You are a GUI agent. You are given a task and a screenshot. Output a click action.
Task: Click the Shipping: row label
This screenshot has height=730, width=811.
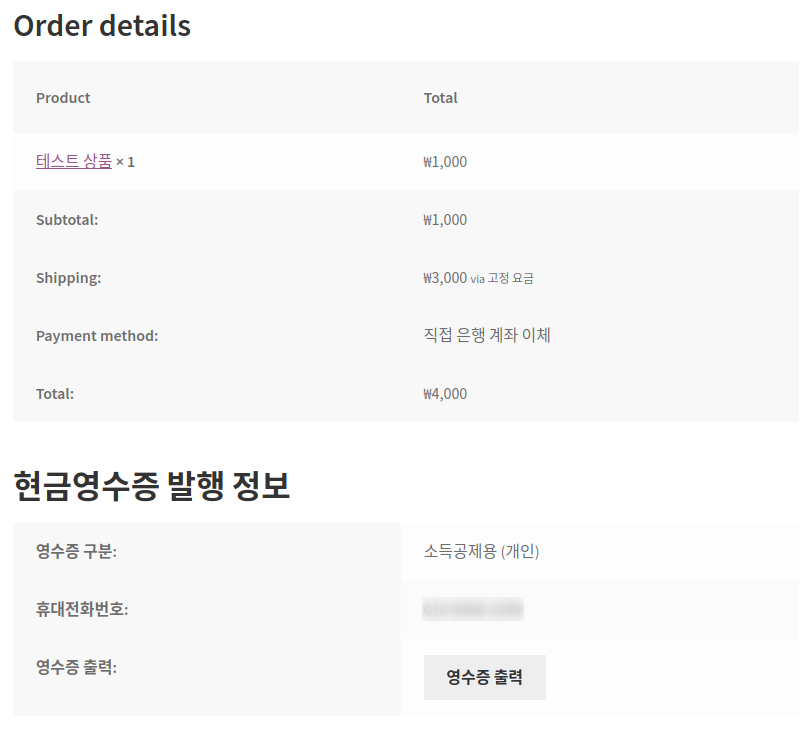(68, 278)
